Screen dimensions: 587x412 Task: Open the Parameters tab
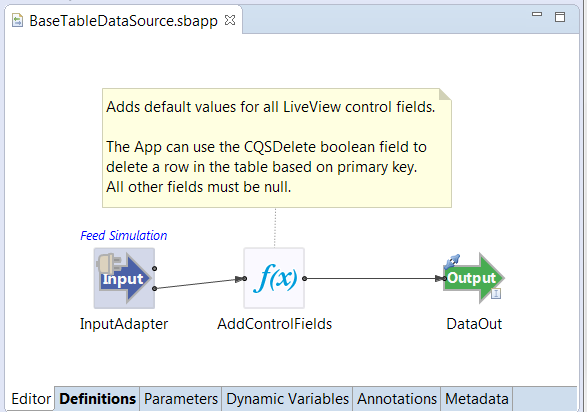[181, 399]
